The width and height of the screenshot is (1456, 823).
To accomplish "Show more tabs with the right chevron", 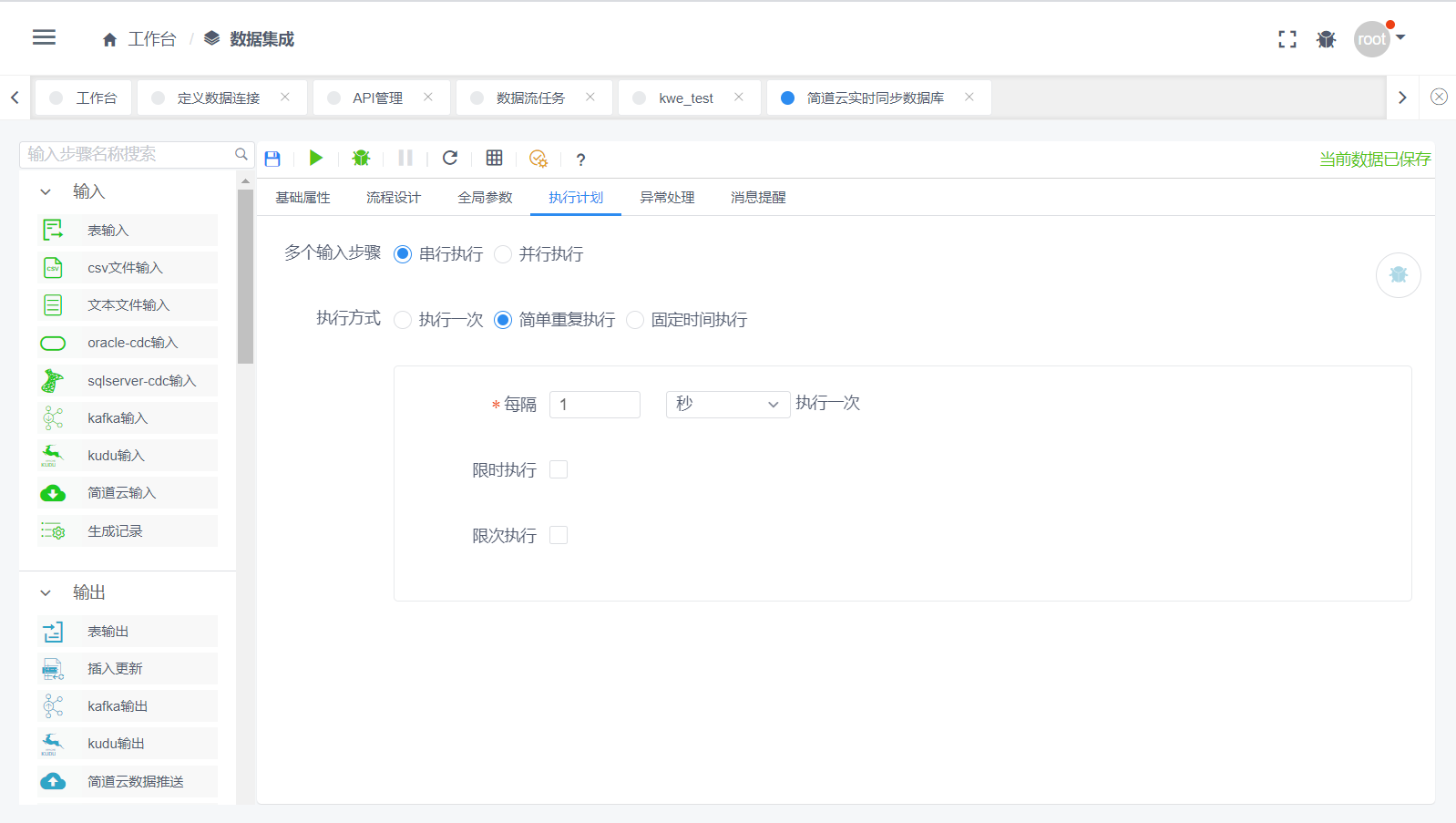I will [1402, 98].
